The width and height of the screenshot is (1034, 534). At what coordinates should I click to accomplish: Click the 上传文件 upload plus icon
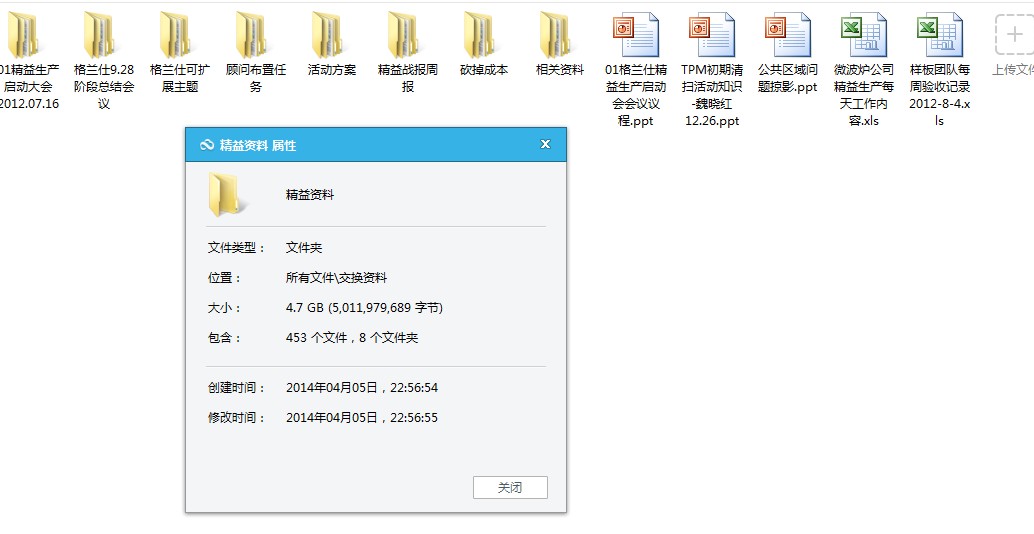[x=1014, y=35]
